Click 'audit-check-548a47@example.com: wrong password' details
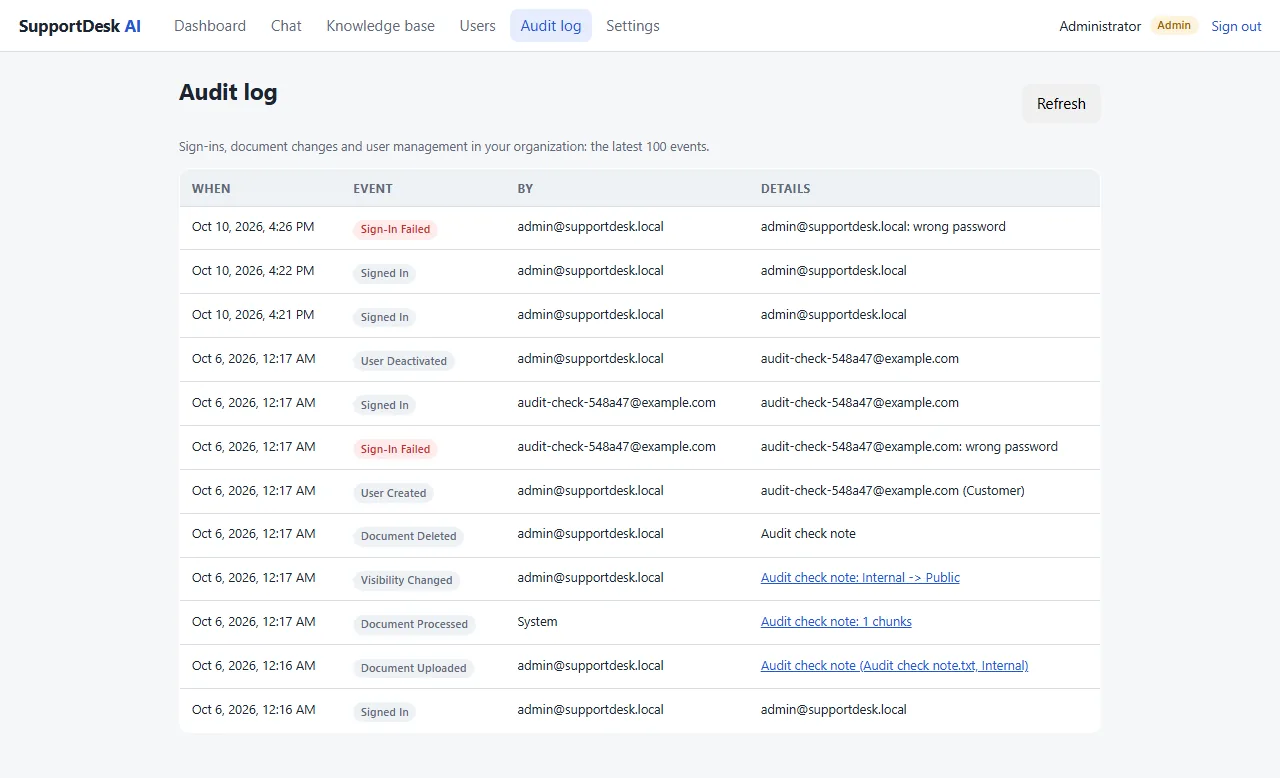The width and height of the screenshot is (1280, 778). (x=909, y=447)
